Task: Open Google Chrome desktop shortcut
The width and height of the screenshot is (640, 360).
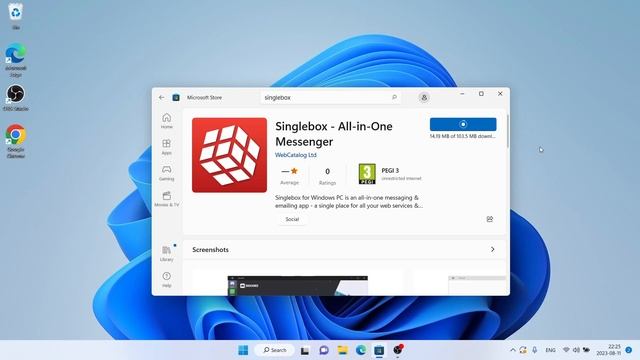Action: pyautogui.click(x=16, y=141)
